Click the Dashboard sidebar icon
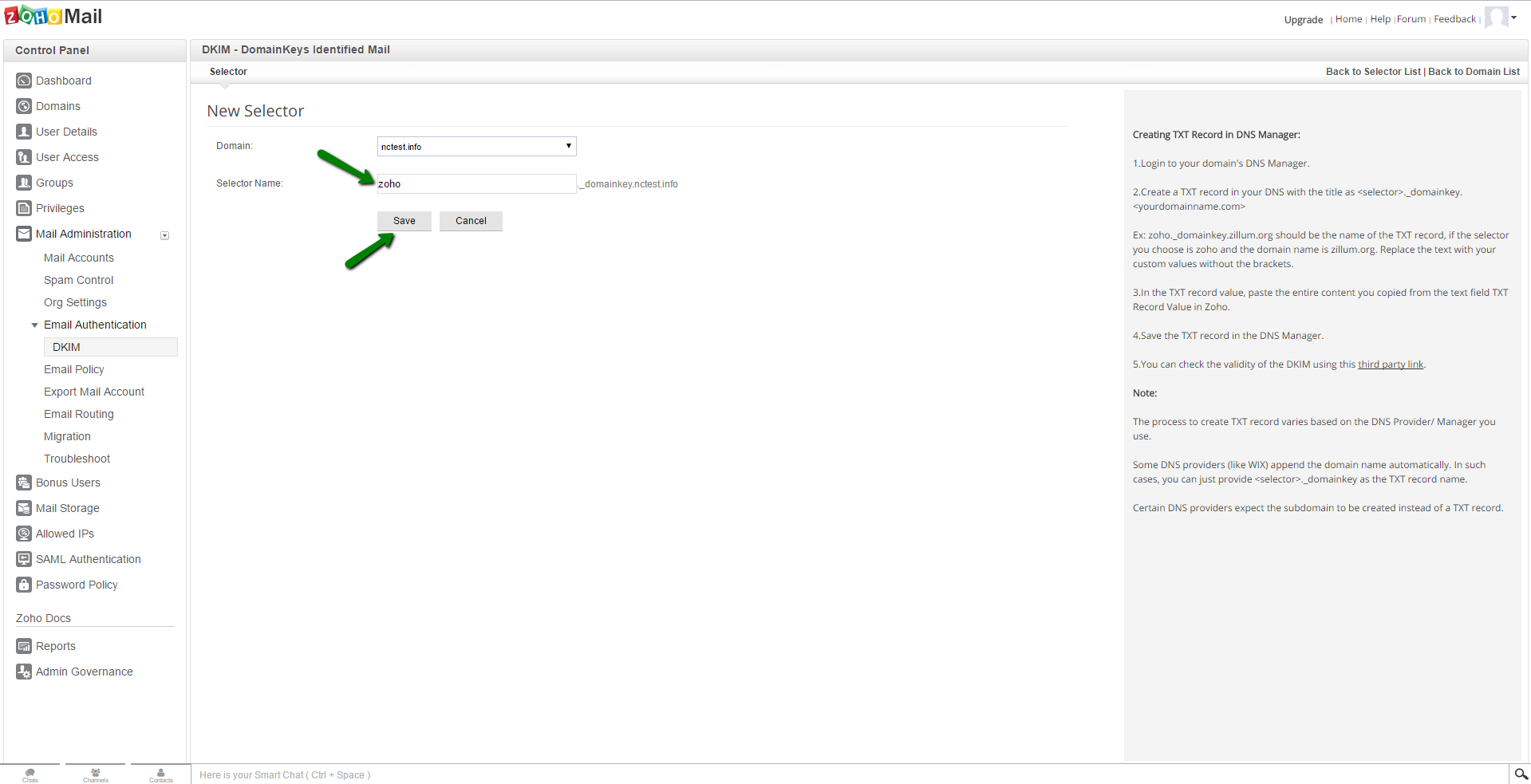Screen dimensions: 1531x784 [x=24, y=81]
